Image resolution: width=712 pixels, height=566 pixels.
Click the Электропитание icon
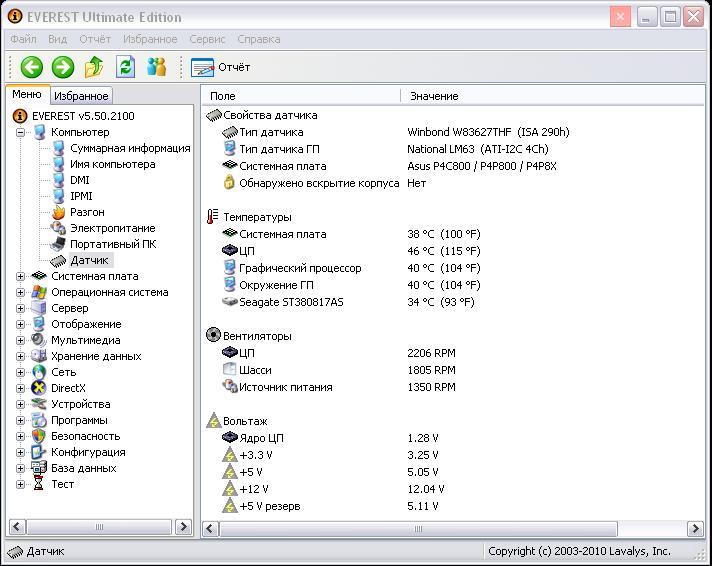point(58,228)
